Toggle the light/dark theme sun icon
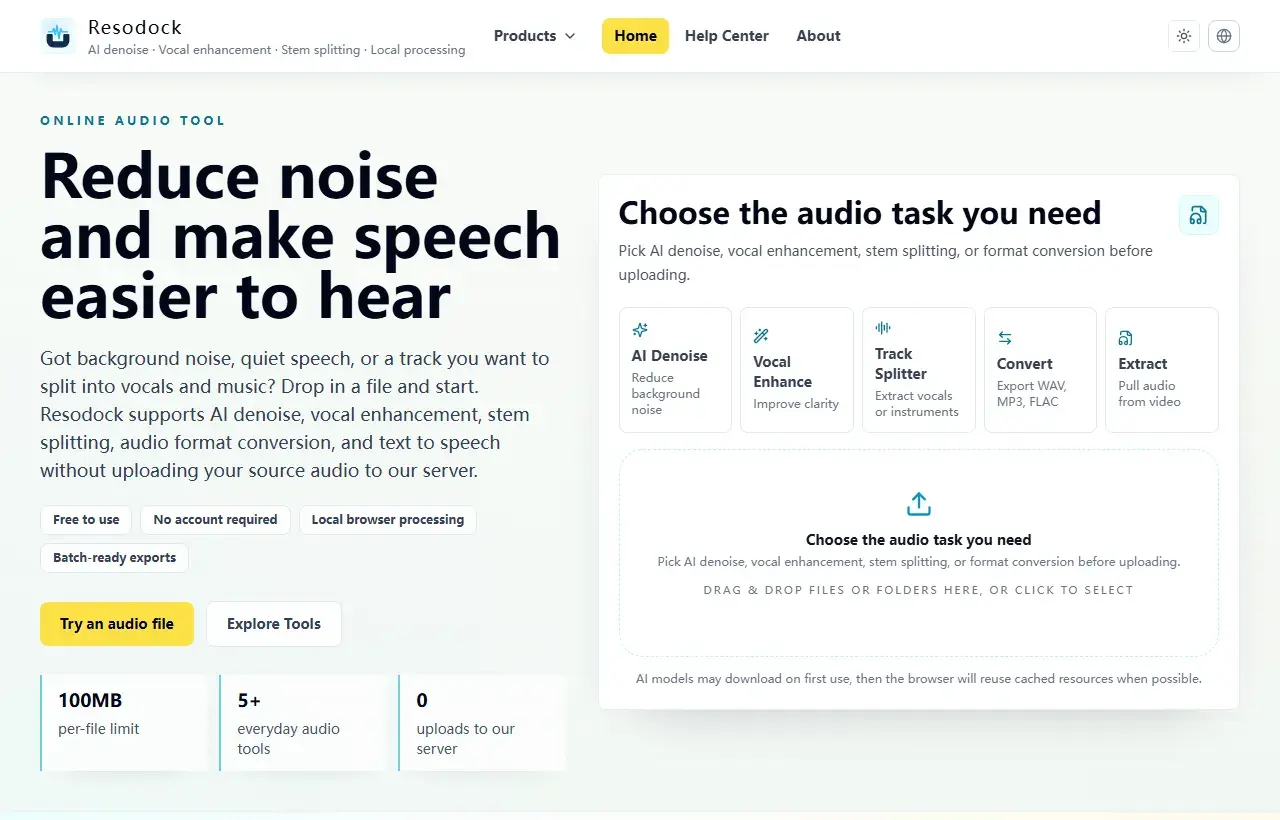 click(x=1184, y=36)
